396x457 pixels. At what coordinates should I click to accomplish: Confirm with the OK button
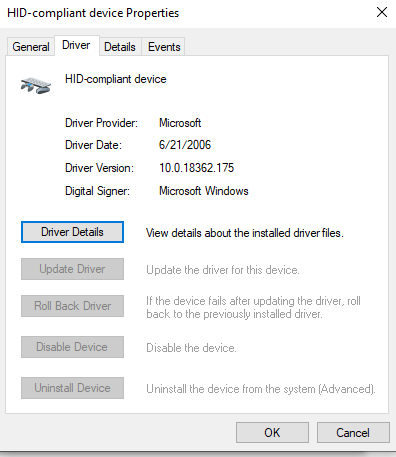[272, 433]
